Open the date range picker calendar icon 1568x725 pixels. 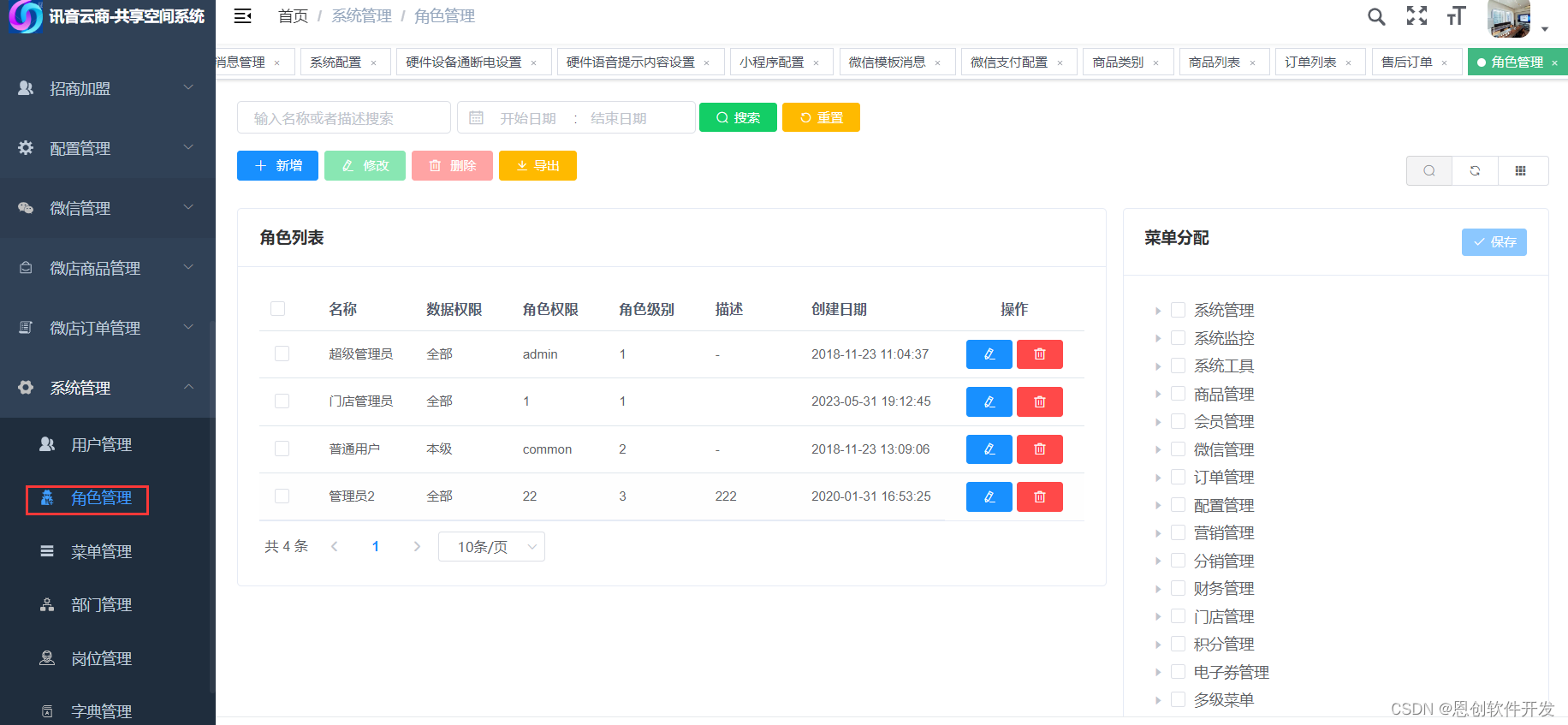[x=477, y=117]
